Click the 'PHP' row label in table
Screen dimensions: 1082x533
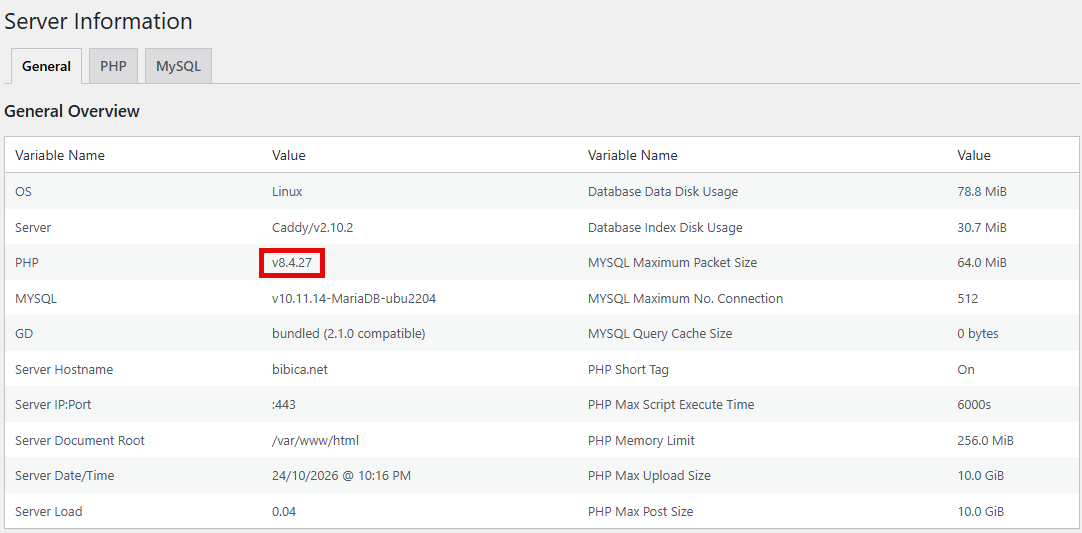[x=26, y=263]
